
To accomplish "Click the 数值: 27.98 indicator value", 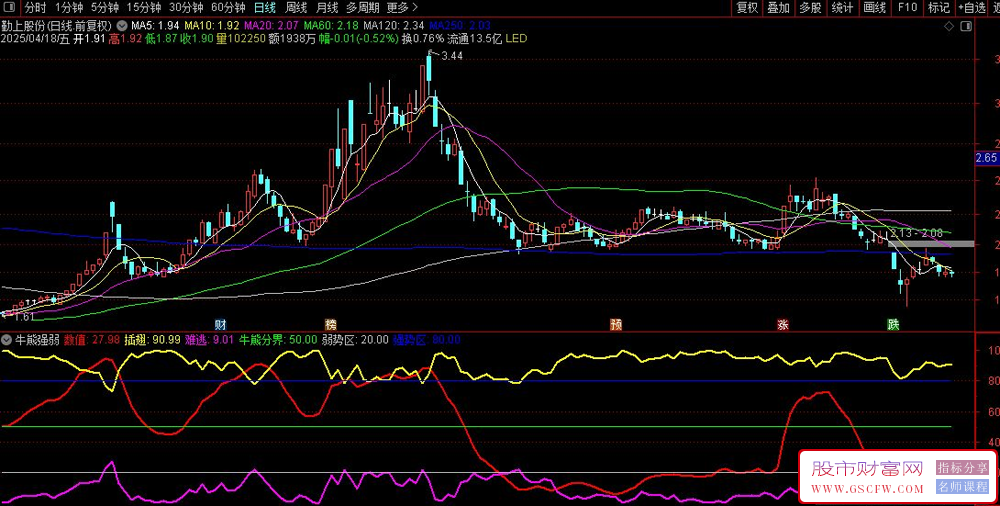I will click(x=91, y=339).
